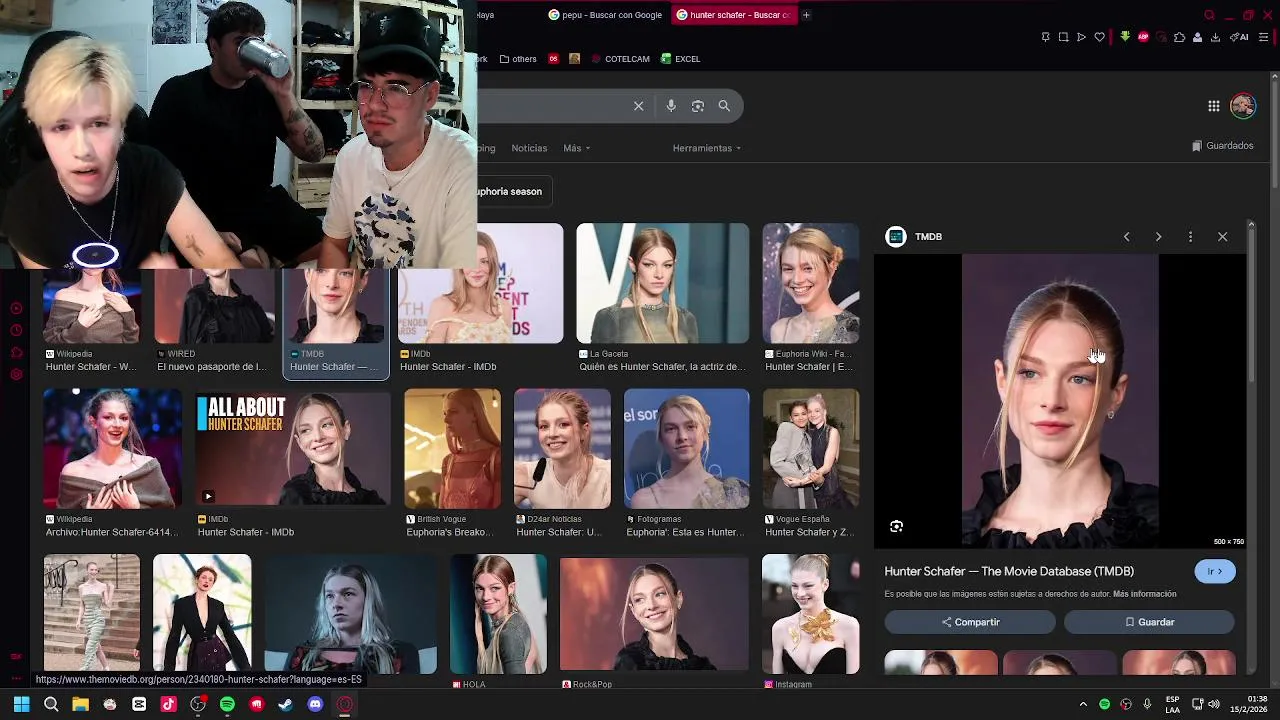This screenshot has width=1280, height=720.
Task: Search inside image with lens icon
Action: [896, 526]
